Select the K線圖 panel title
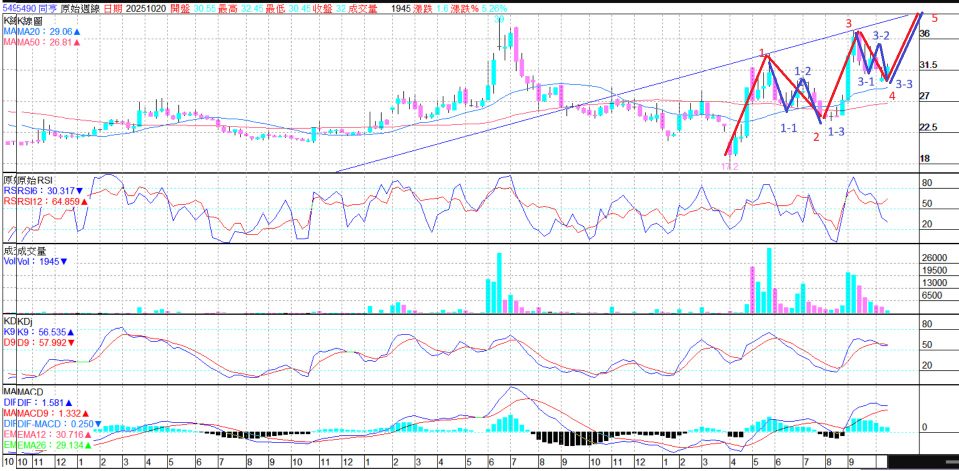 pos(28,21)
